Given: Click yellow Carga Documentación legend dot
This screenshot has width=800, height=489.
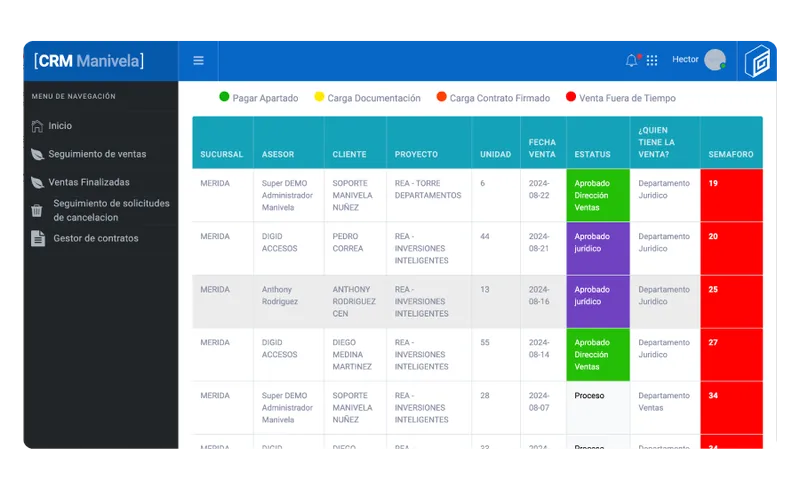Looking at the screenshot, I should (319, 96).
